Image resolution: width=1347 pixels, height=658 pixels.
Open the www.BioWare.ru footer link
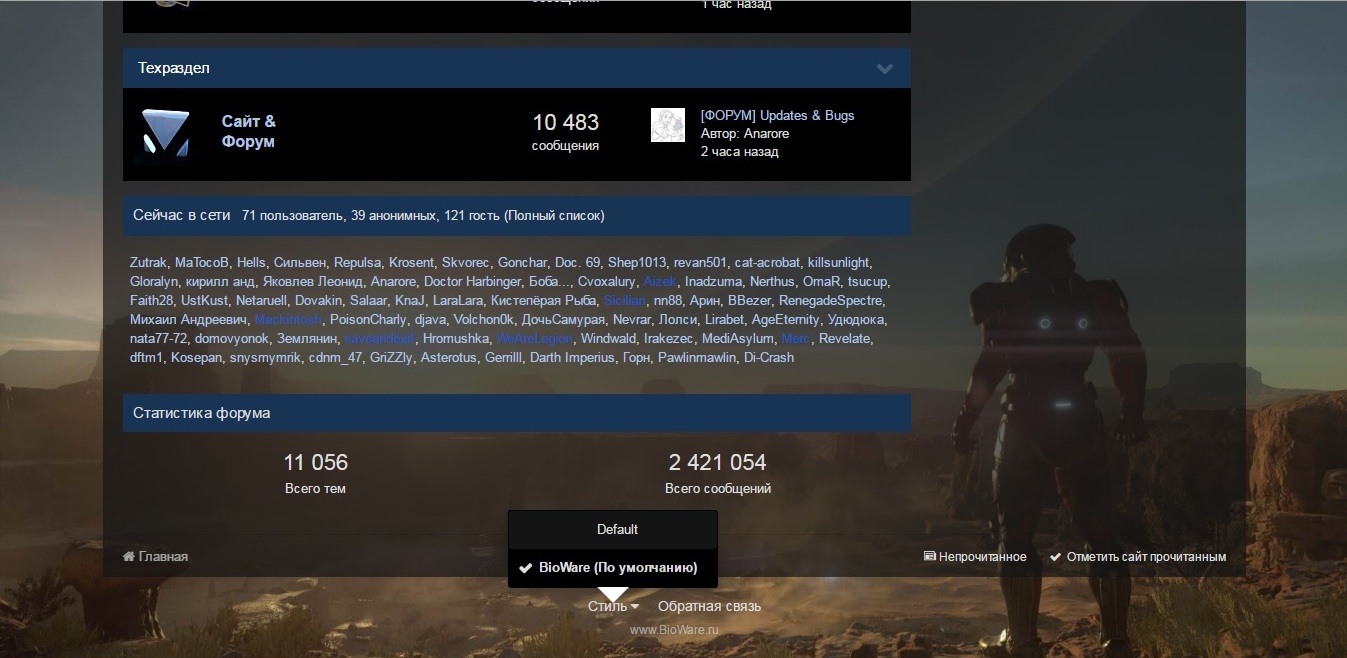(x=674, y=630)
